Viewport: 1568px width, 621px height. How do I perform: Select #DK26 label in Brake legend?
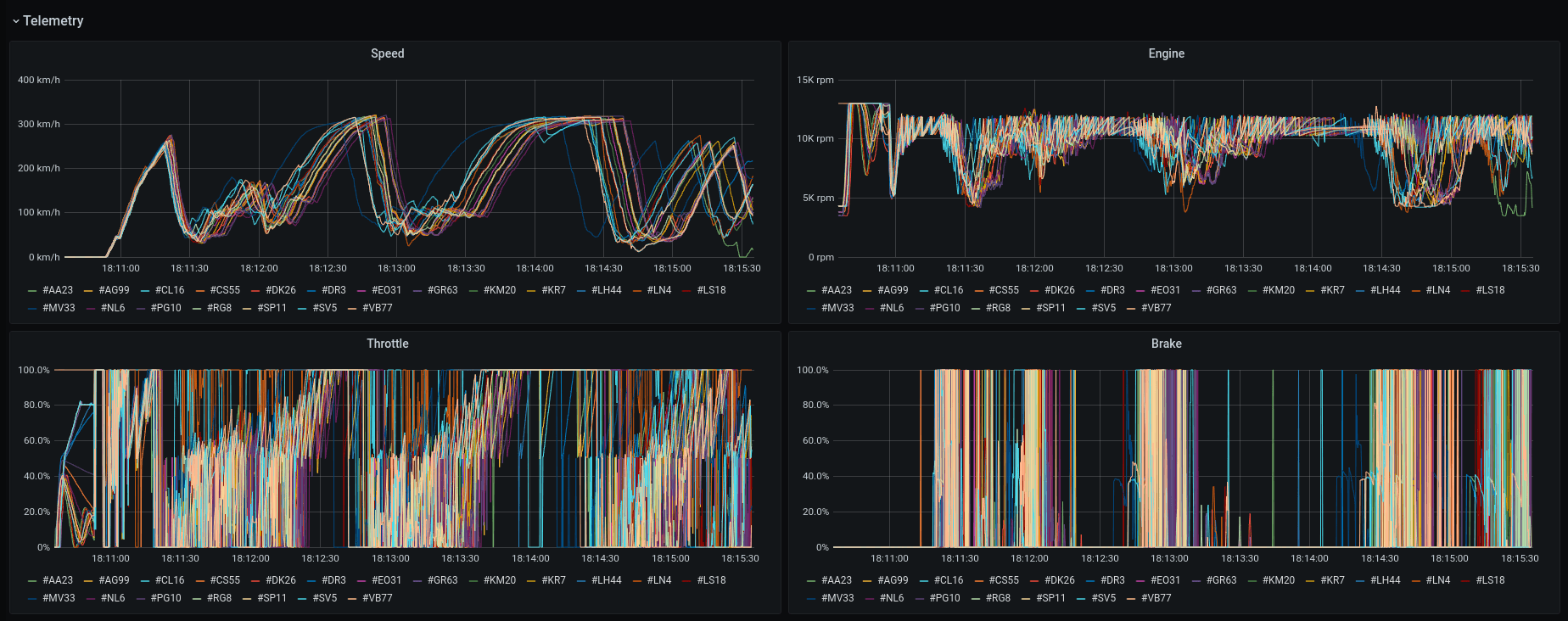pos(1060,580)
